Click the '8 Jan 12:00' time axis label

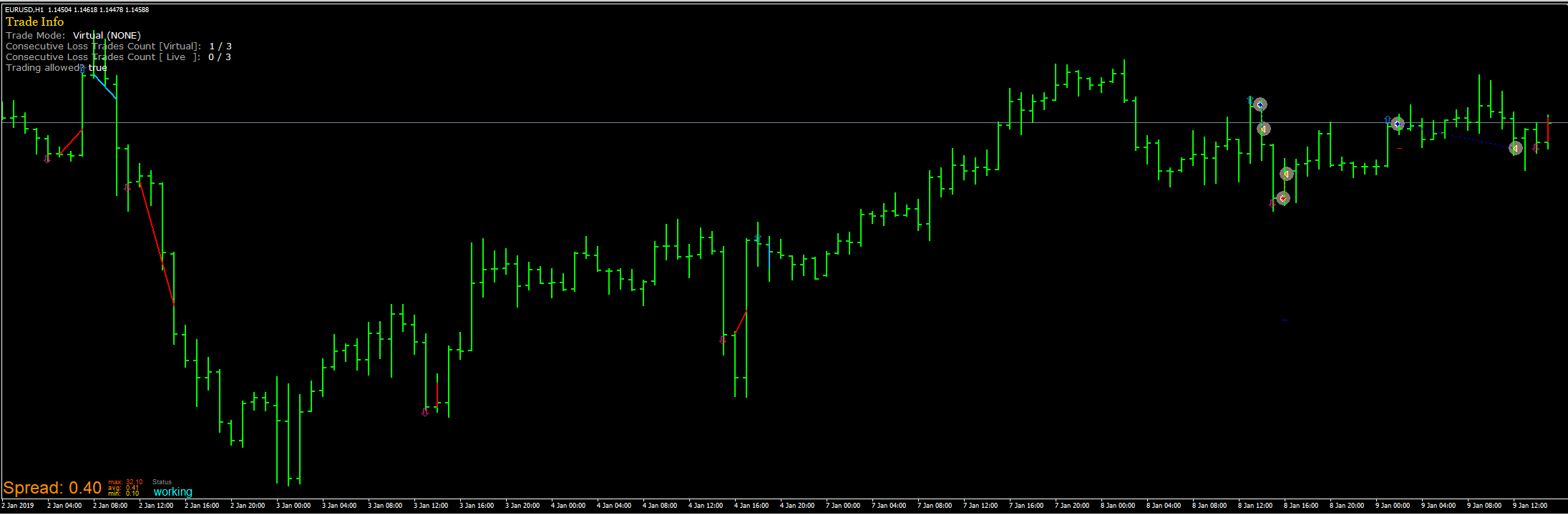(x=1255, y=506)
